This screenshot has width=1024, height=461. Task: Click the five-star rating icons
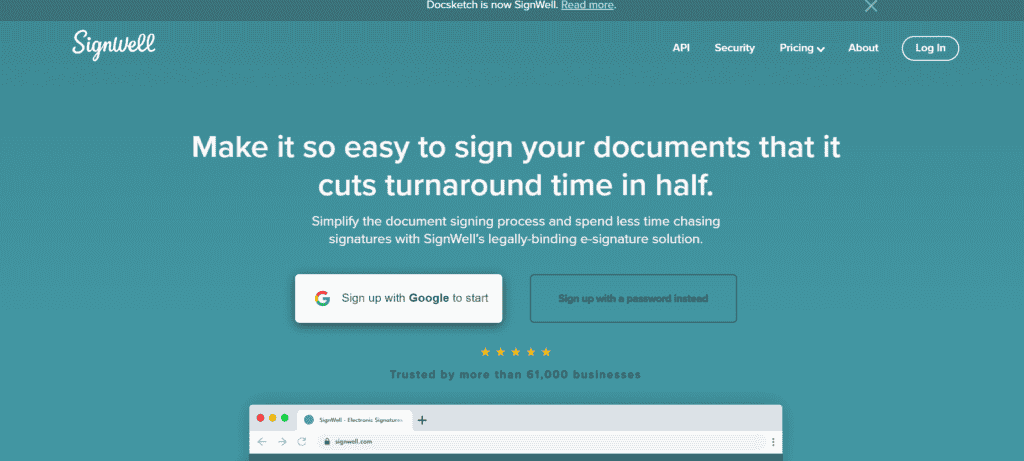(515, 352)
